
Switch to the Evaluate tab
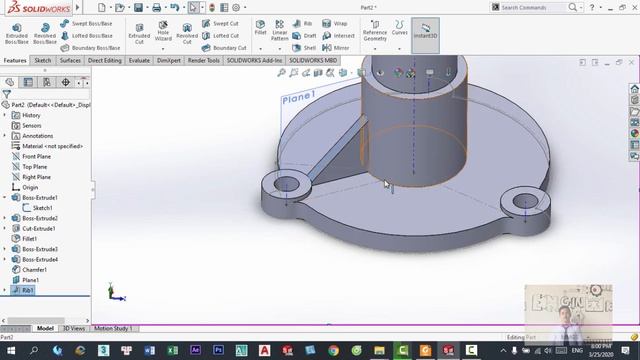(139, 60)
